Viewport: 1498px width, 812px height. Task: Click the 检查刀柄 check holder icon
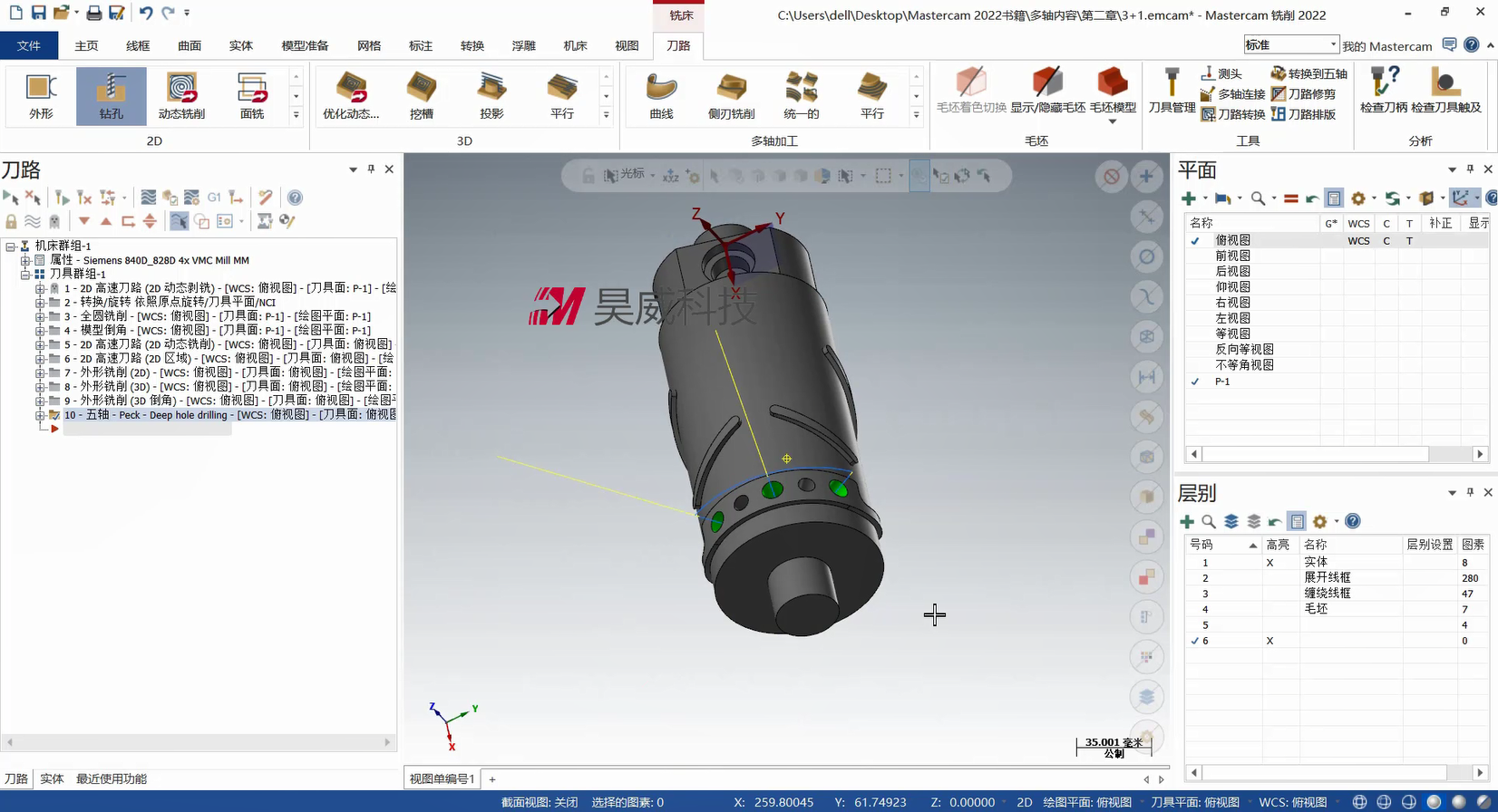1384,92
